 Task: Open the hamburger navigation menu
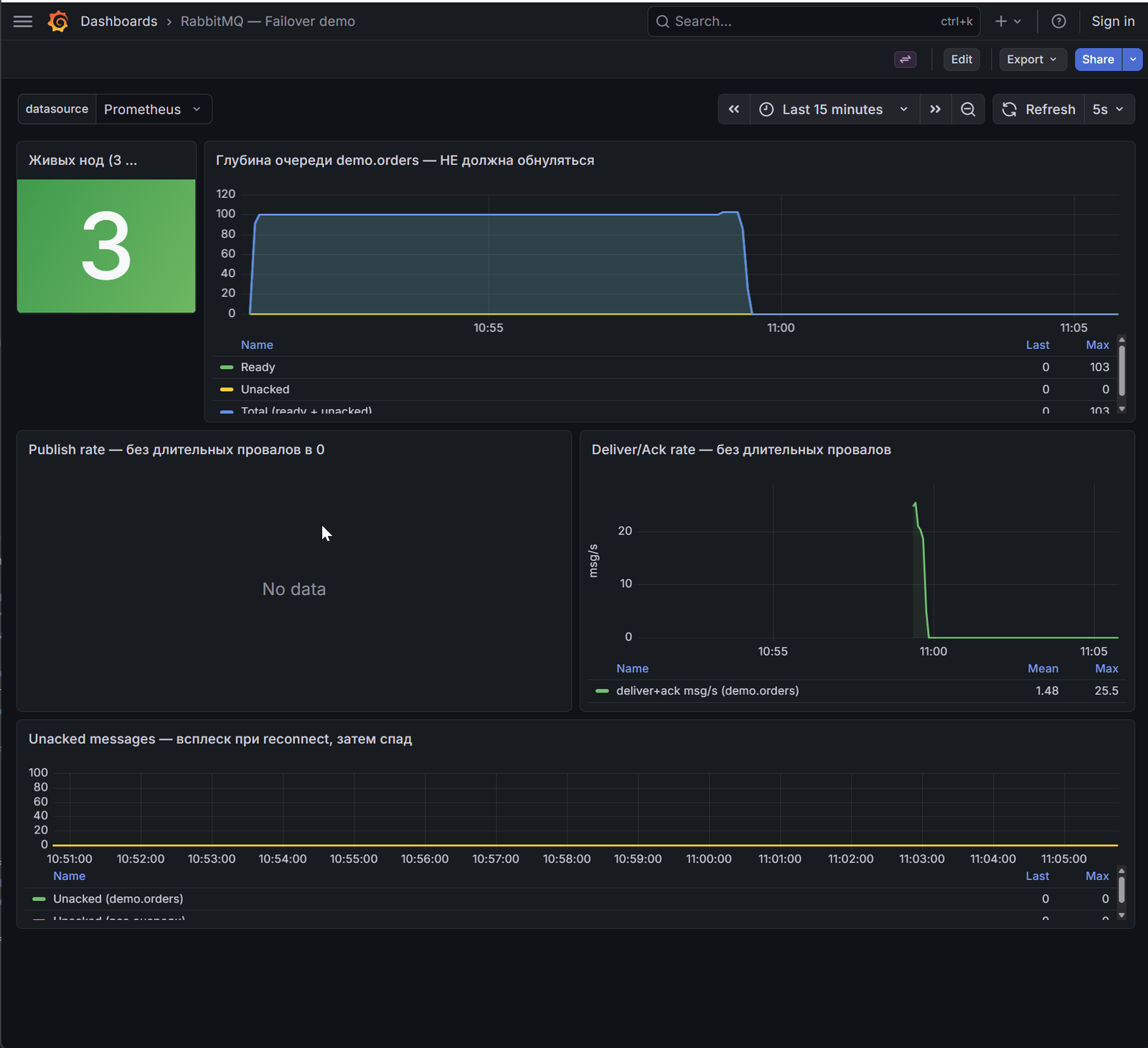coord(23,22)
